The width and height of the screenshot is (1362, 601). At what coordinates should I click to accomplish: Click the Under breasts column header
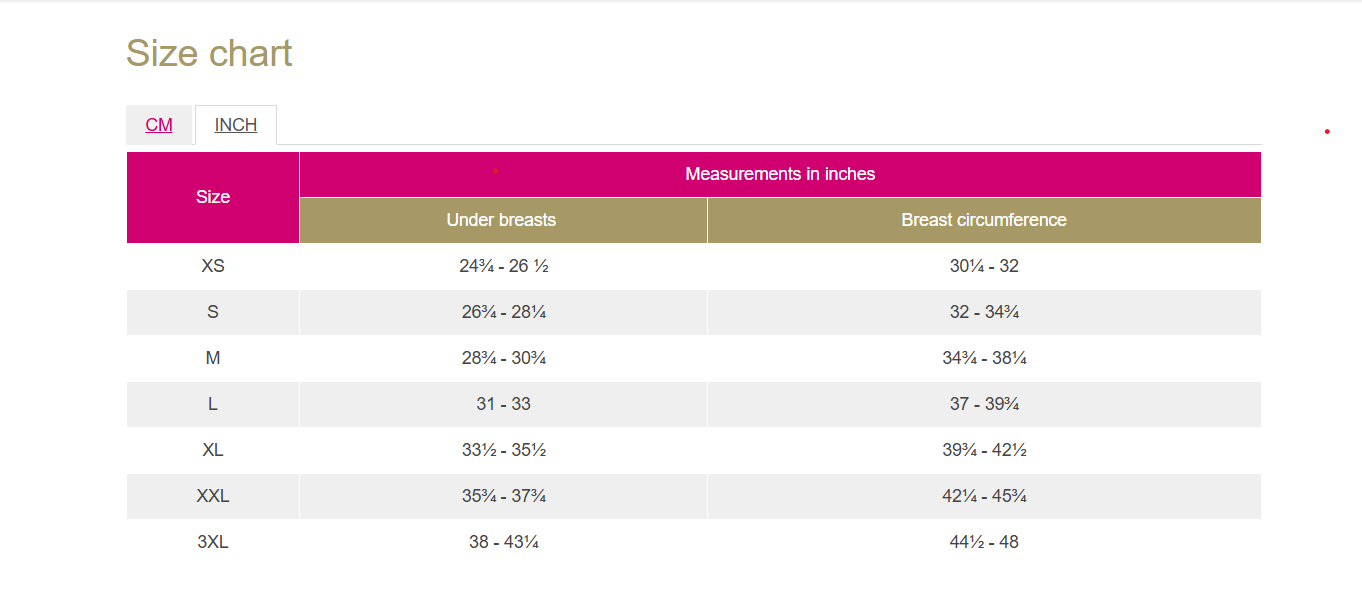pyautogui.click(x=501, y=220)
